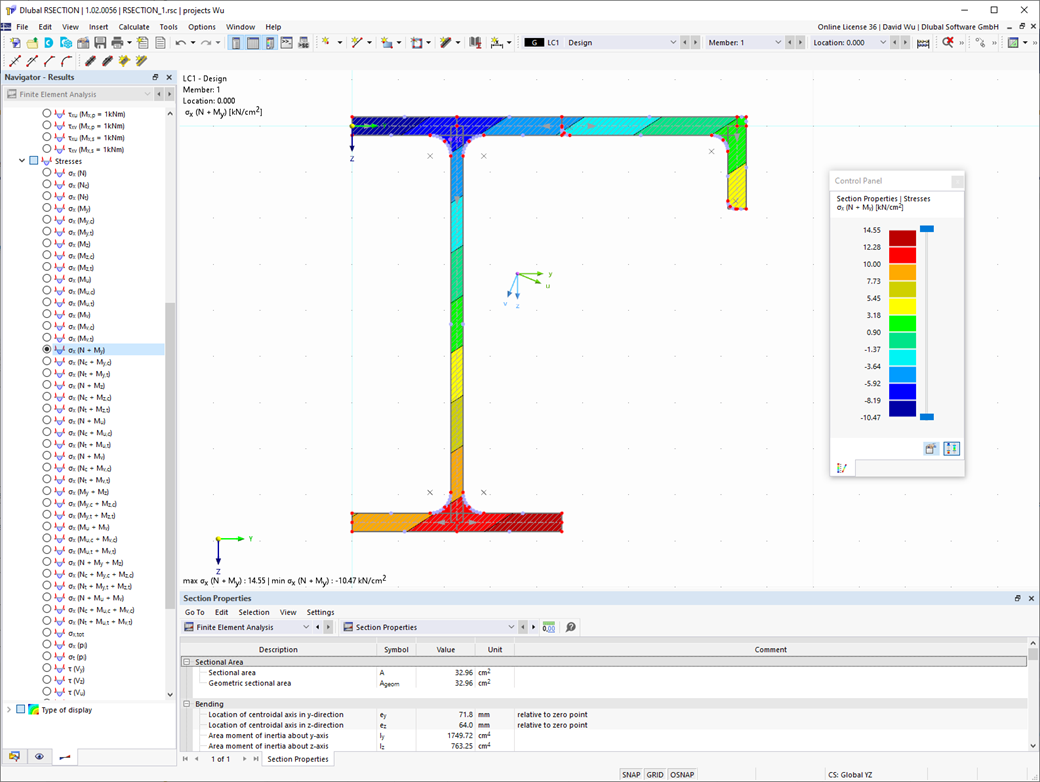Click Go To in the Section Properties panel
The image size is (1040, 782).
coord(194,612)
